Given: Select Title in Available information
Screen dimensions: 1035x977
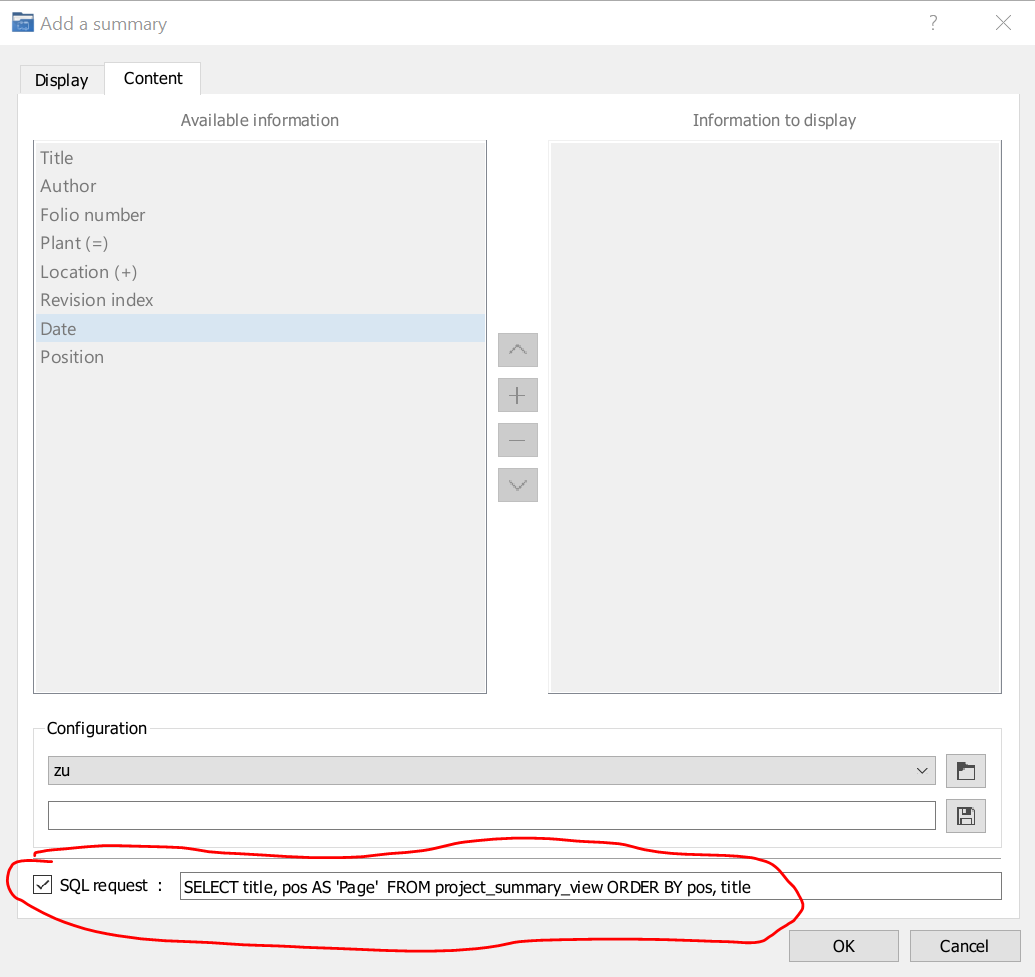Looking at the screenshot, I should [x=57, y=158].
